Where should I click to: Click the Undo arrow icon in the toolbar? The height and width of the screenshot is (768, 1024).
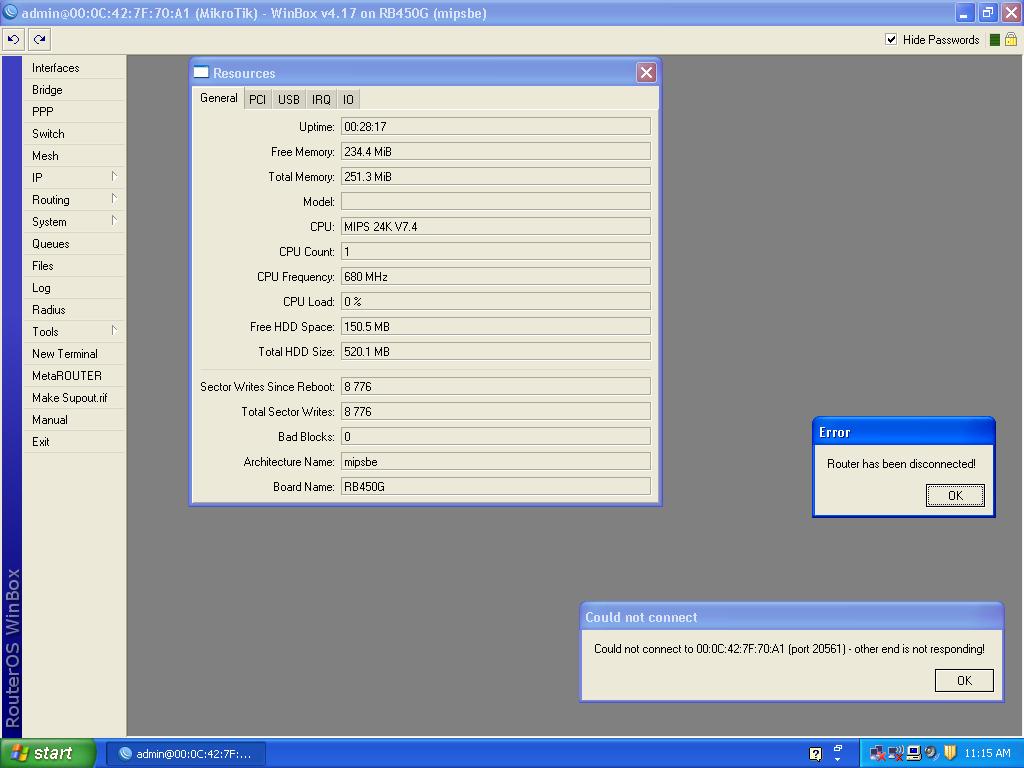pyautogui.click(x=13, y=40)
